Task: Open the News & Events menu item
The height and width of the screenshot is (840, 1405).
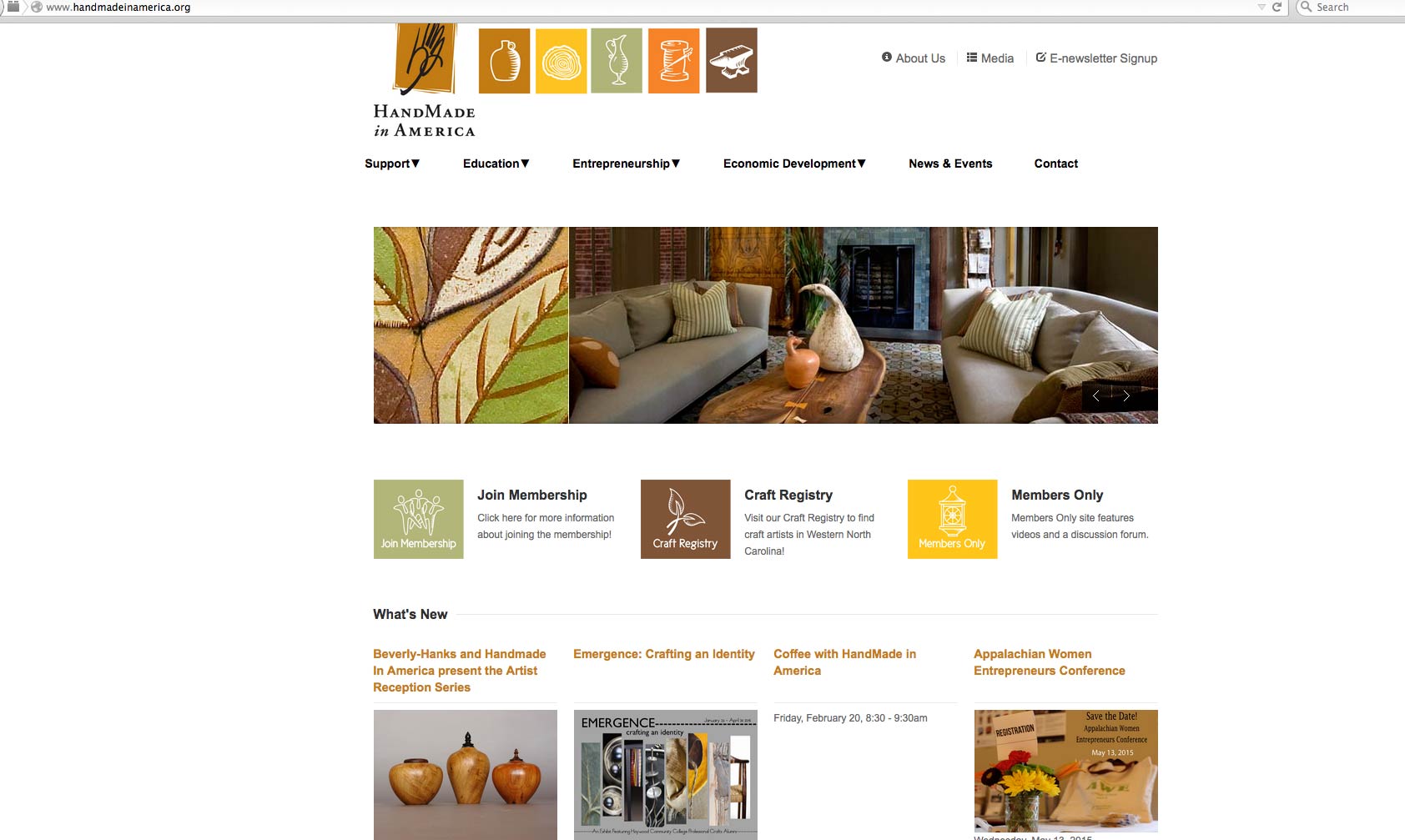Action: [950, 163]
